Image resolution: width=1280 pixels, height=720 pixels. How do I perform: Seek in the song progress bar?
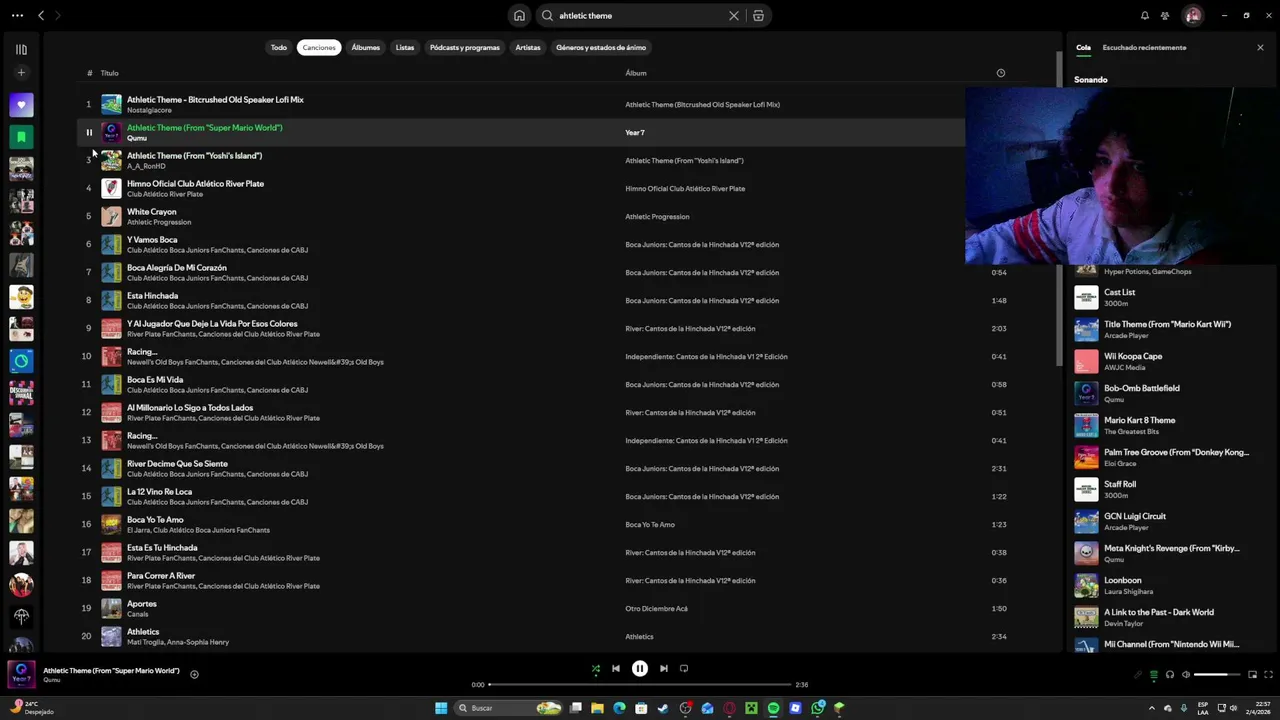640,685
